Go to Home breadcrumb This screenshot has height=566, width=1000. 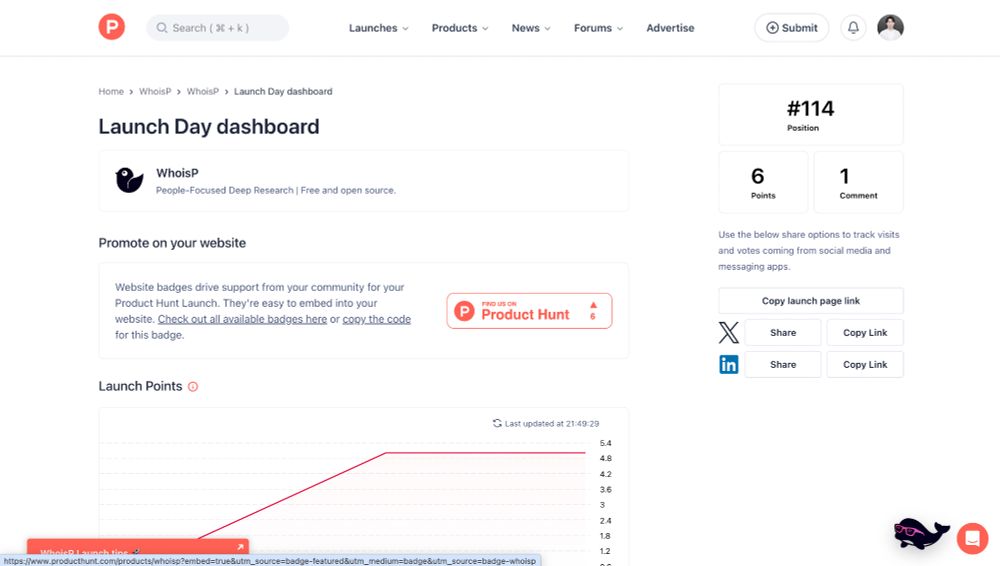[111, 91]
